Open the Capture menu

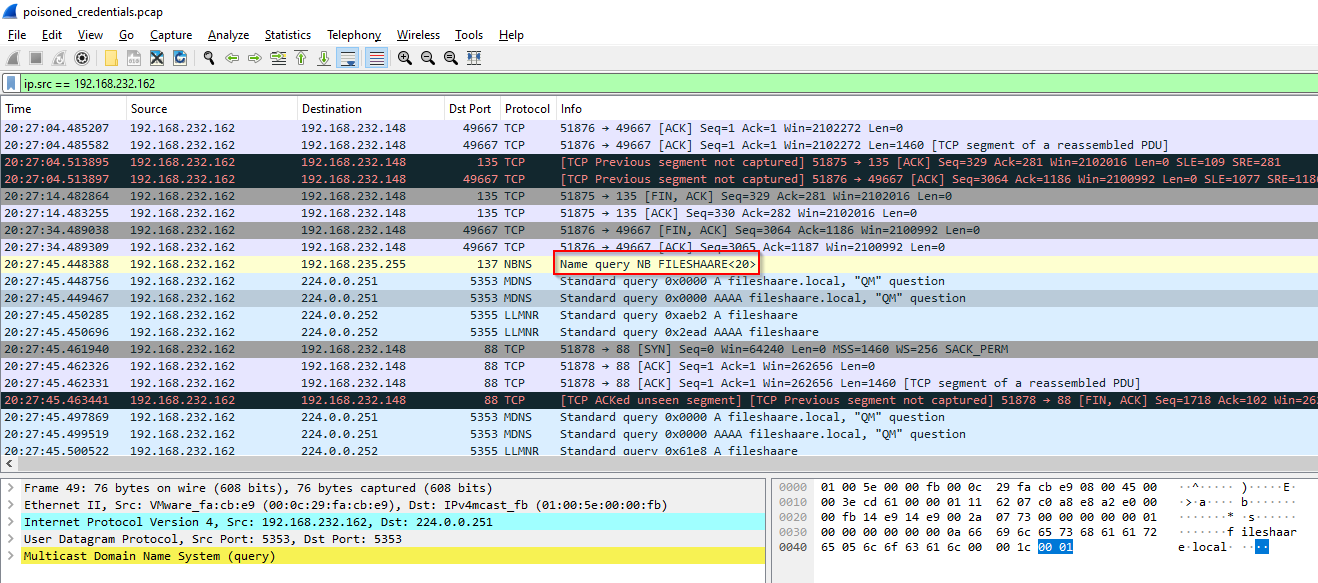(x=171, y=35)
